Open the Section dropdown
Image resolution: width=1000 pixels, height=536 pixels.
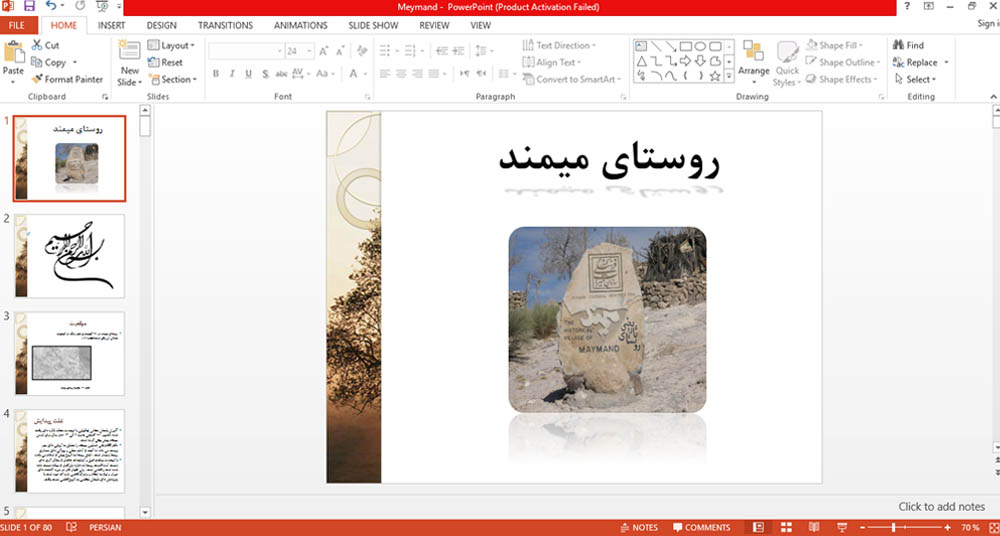click(173, 79)
